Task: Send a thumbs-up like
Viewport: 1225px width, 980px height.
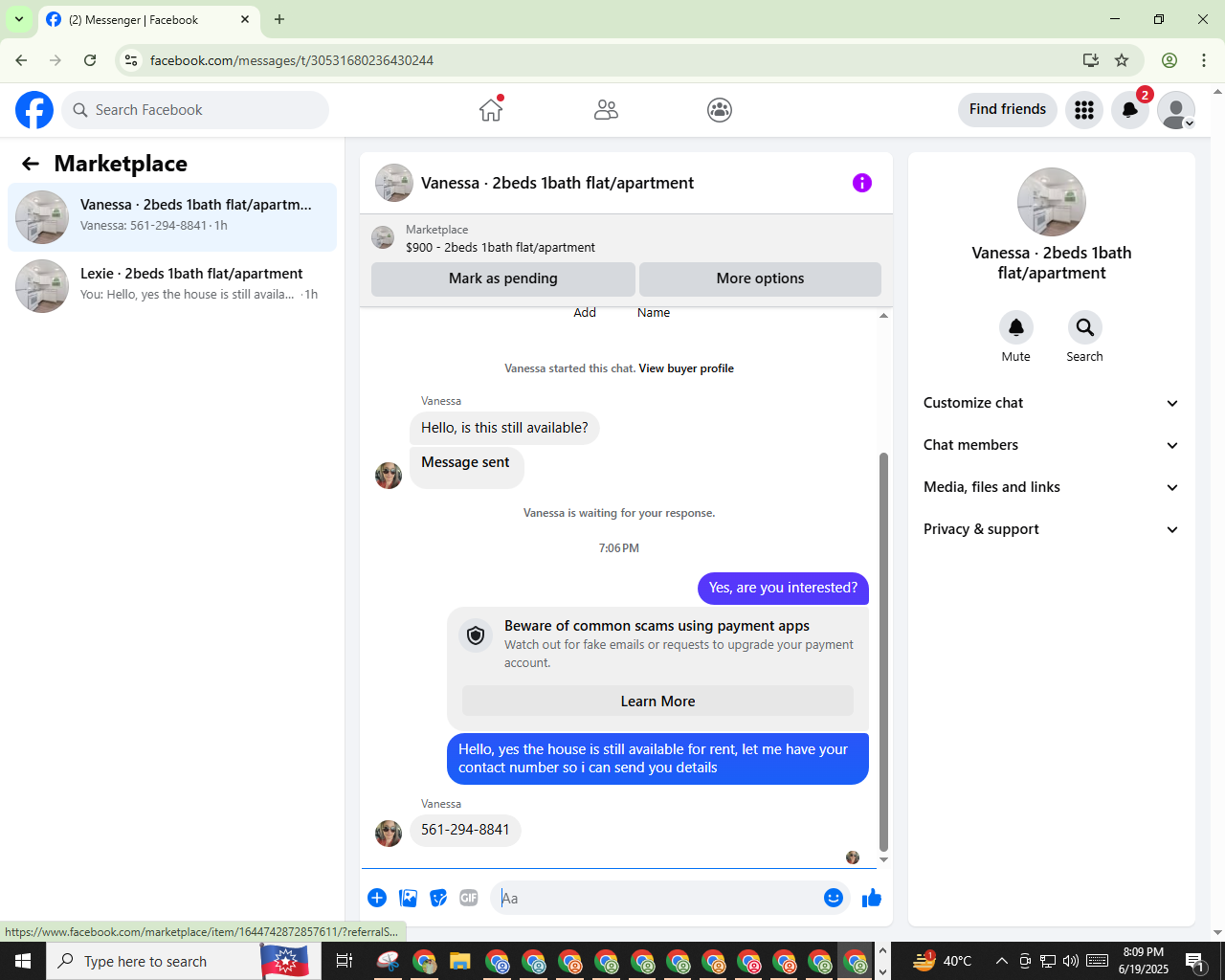Action: (x=872, y=898)
